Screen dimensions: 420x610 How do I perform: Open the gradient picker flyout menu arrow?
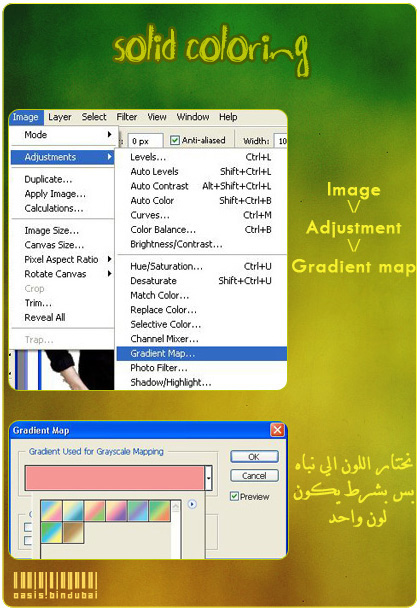[192, 504]
